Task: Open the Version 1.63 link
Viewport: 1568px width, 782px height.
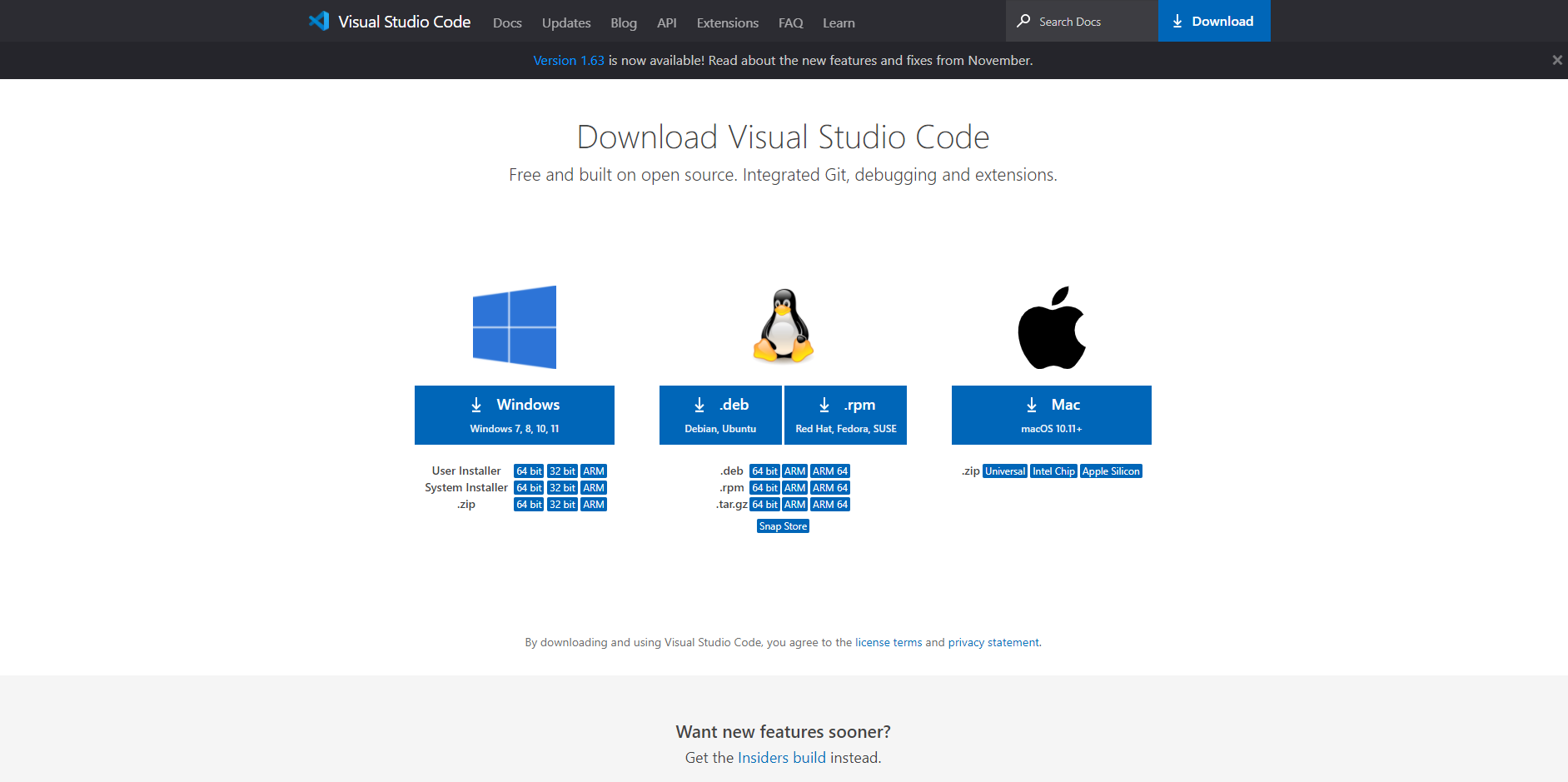Action: (569, 60)
